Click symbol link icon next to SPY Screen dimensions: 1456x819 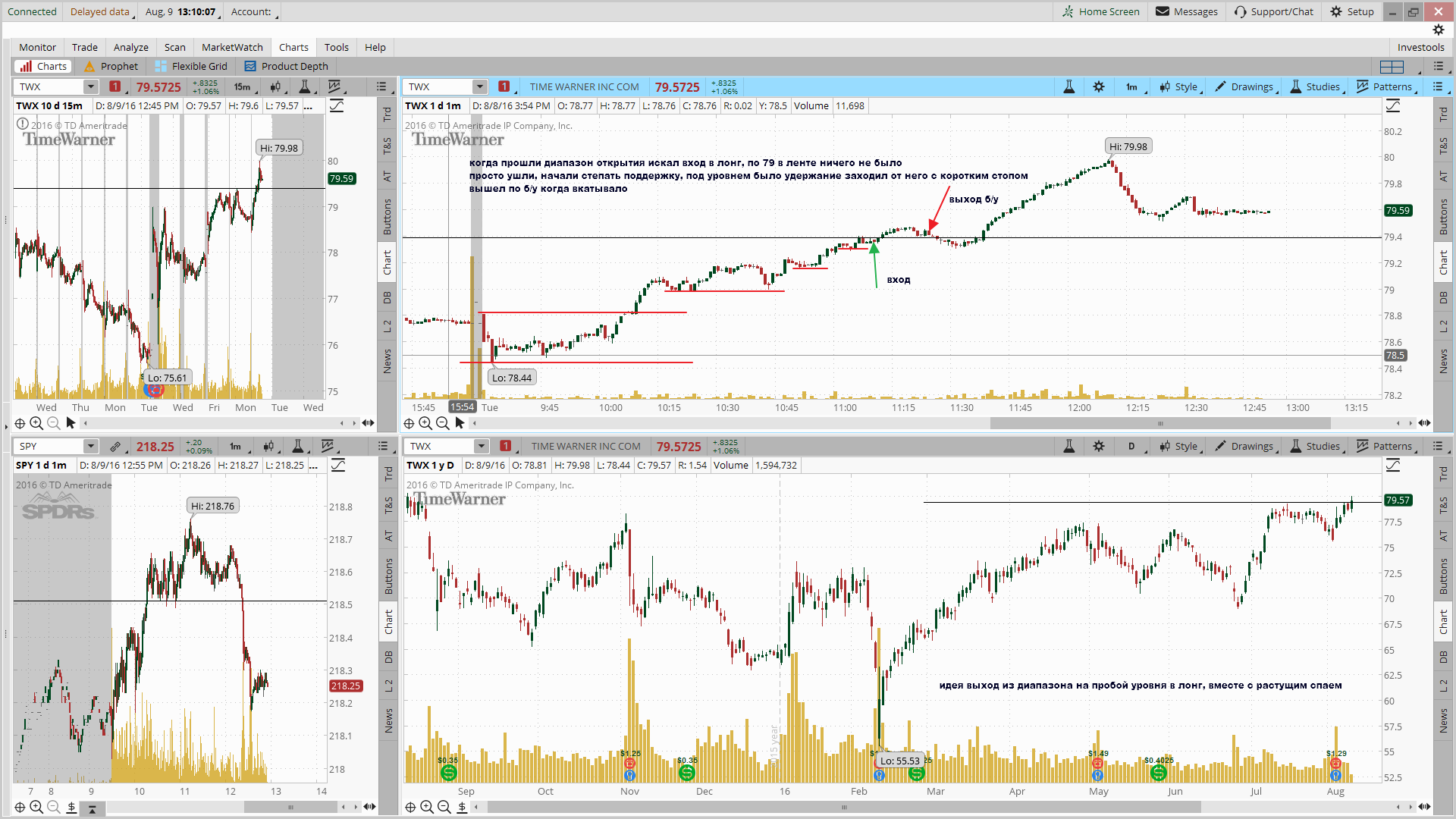click(115, 446)
